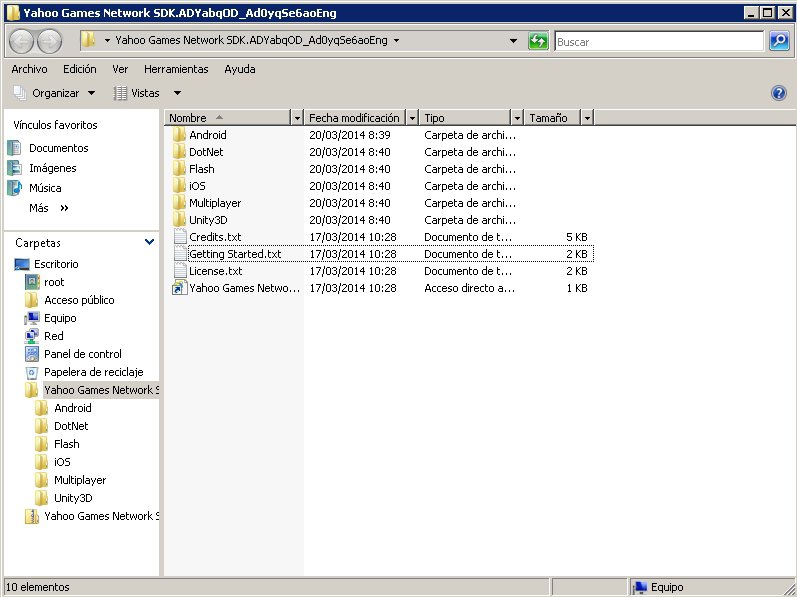Run the search with the magnifier button
This screenshot has width=797, height=597.
(779, 41)
